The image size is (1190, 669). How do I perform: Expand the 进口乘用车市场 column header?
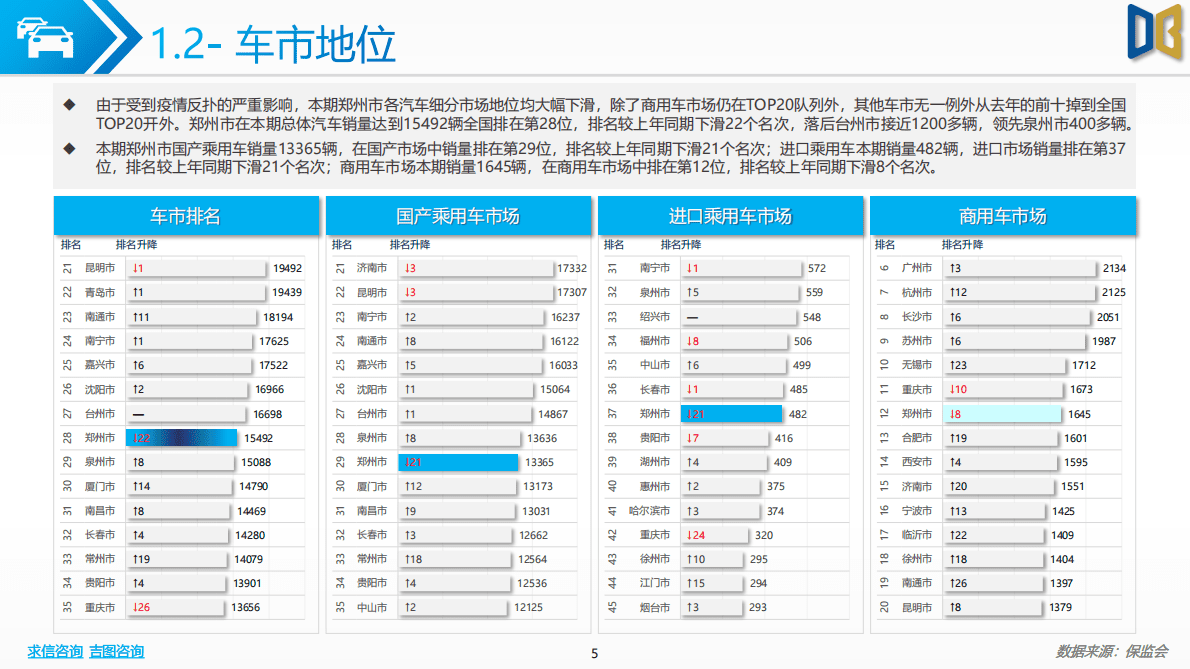click(729, 214)
